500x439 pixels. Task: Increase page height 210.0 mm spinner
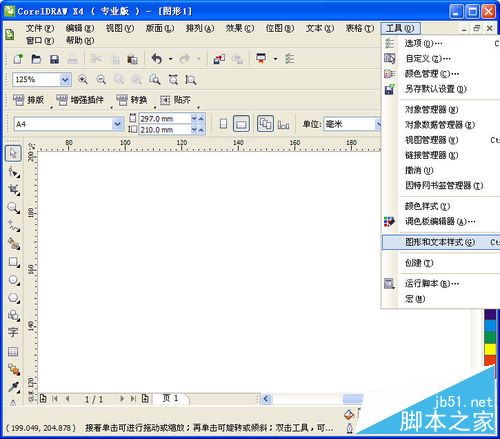click(201, 130)
